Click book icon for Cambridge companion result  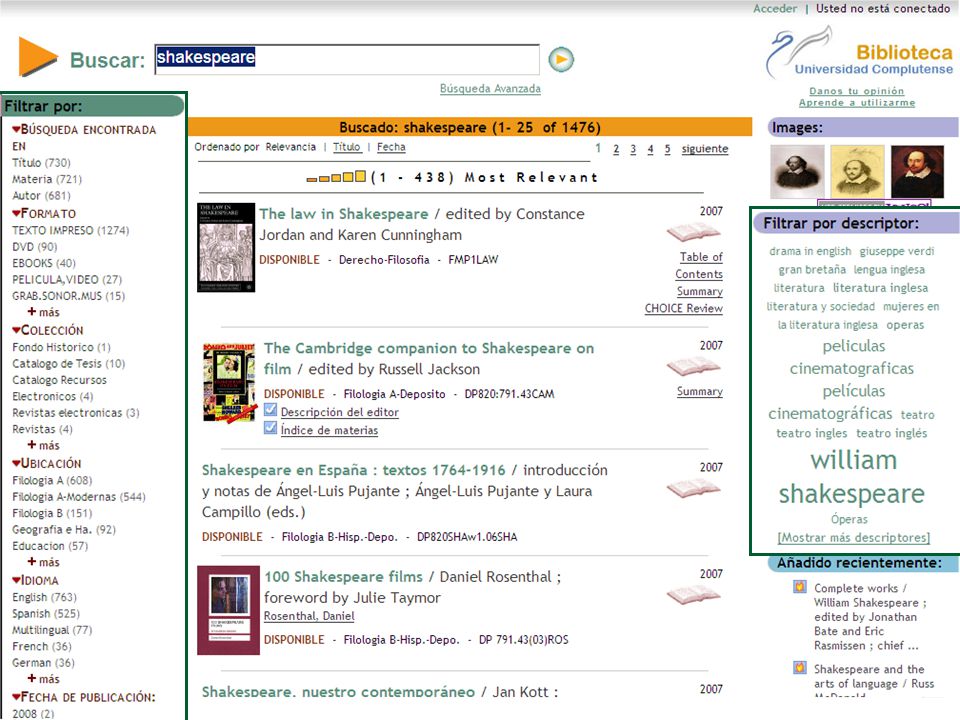point(693,367)
